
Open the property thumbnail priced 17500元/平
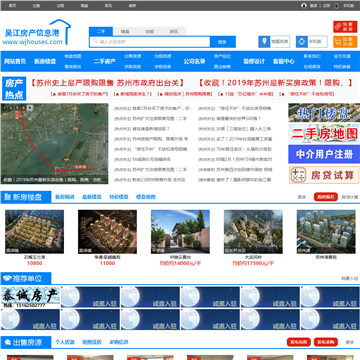(x=253, y=232)
